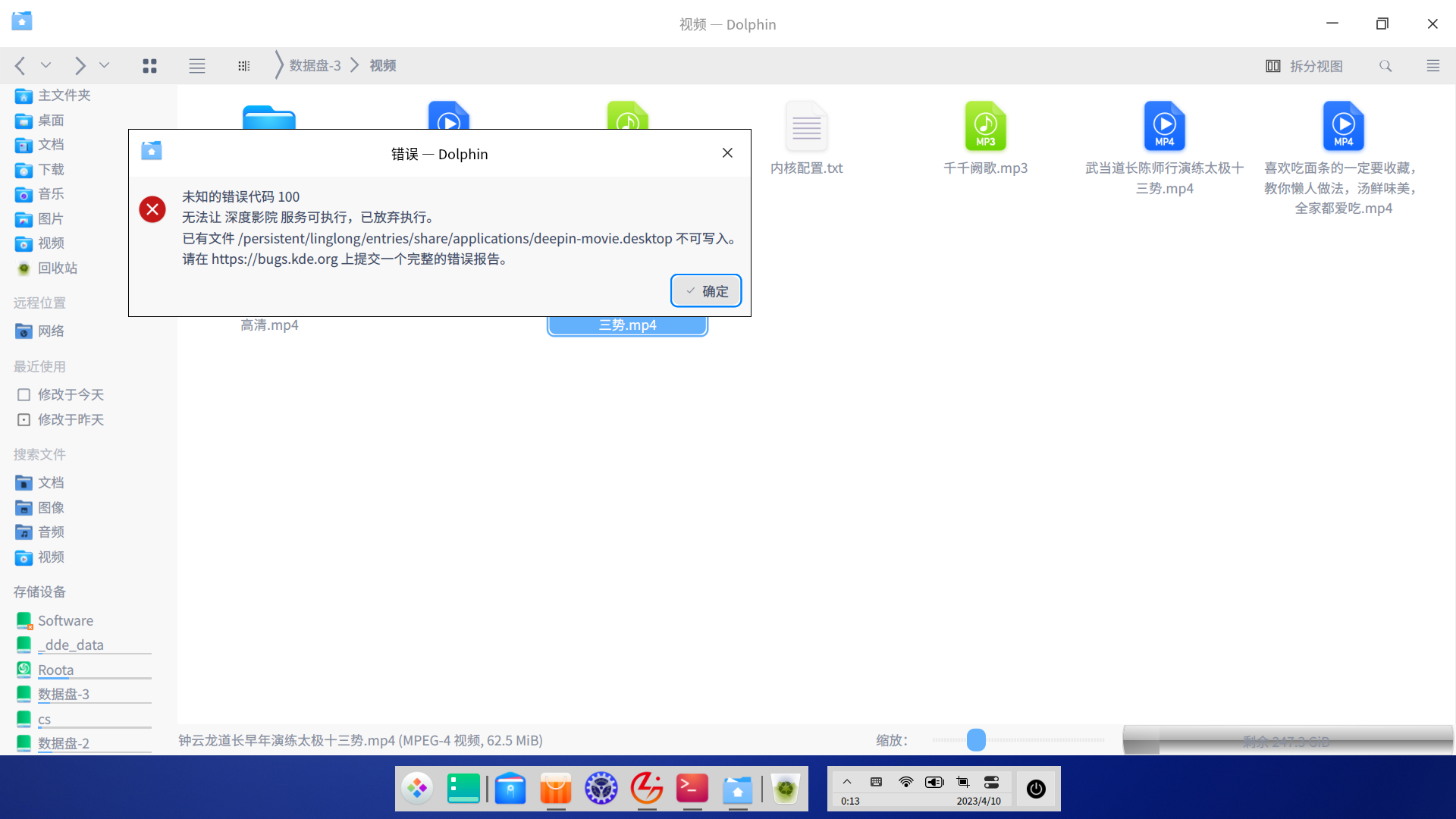Switch to icons view mode

[x=149, y=66]
